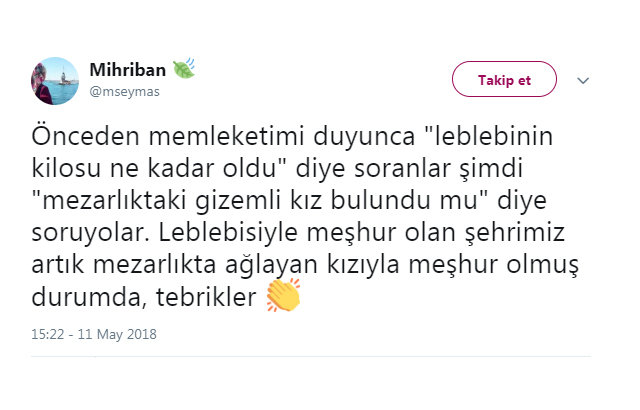Viewport: 640px width, 410px height.
Task: Click the clapping hands emoji
Action: tap(283, 296)
